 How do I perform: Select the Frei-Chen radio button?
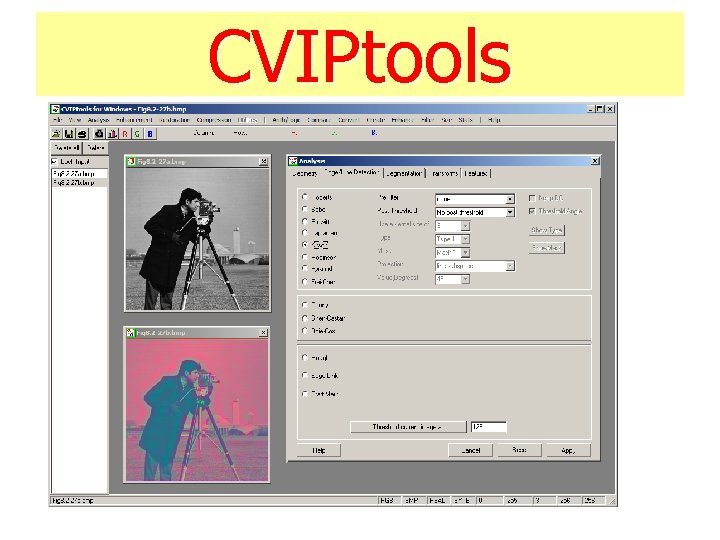click(305, 281)
